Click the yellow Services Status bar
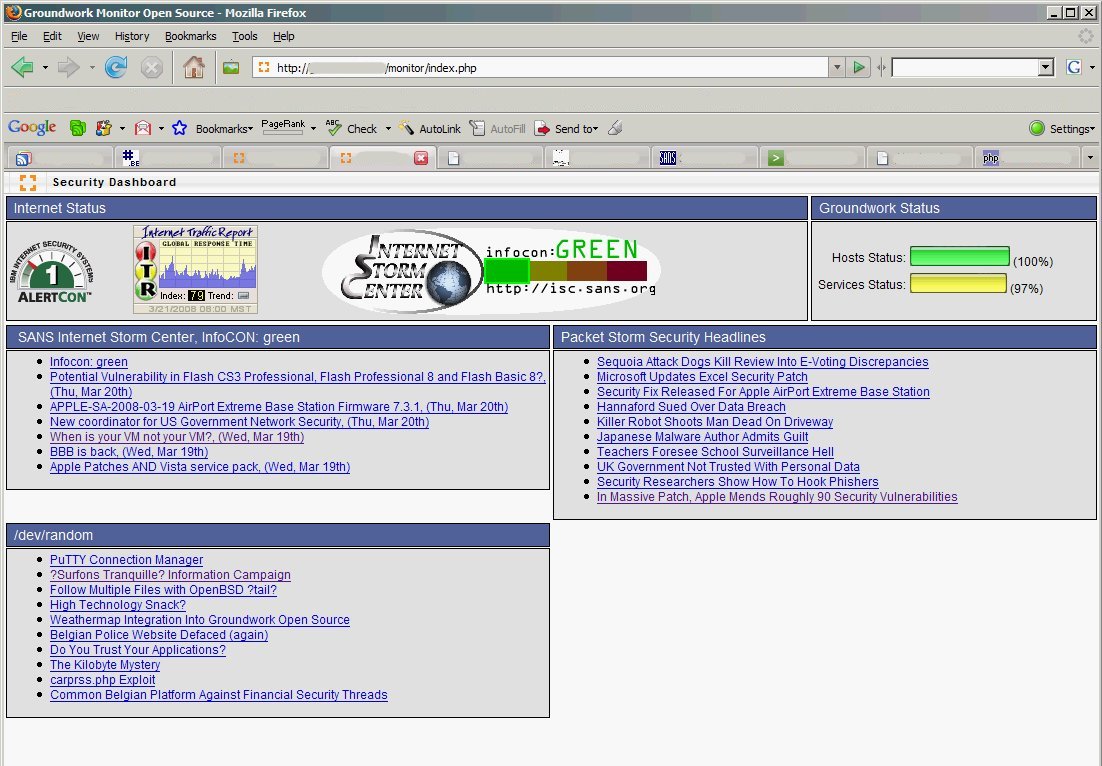The image size is (1102, 766). click(958, 283)
